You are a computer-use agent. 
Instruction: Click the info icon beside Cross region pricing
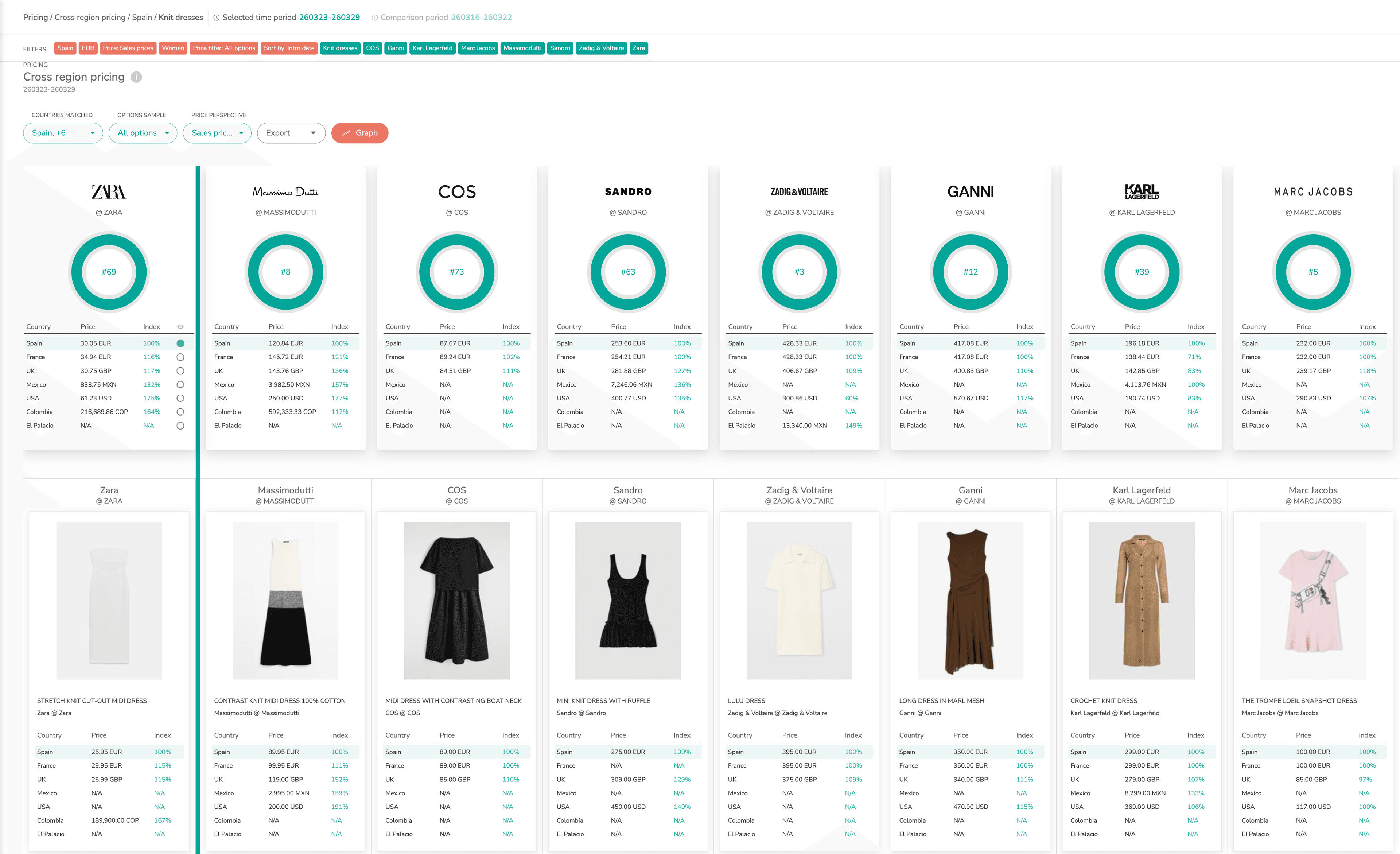point(136,77)
